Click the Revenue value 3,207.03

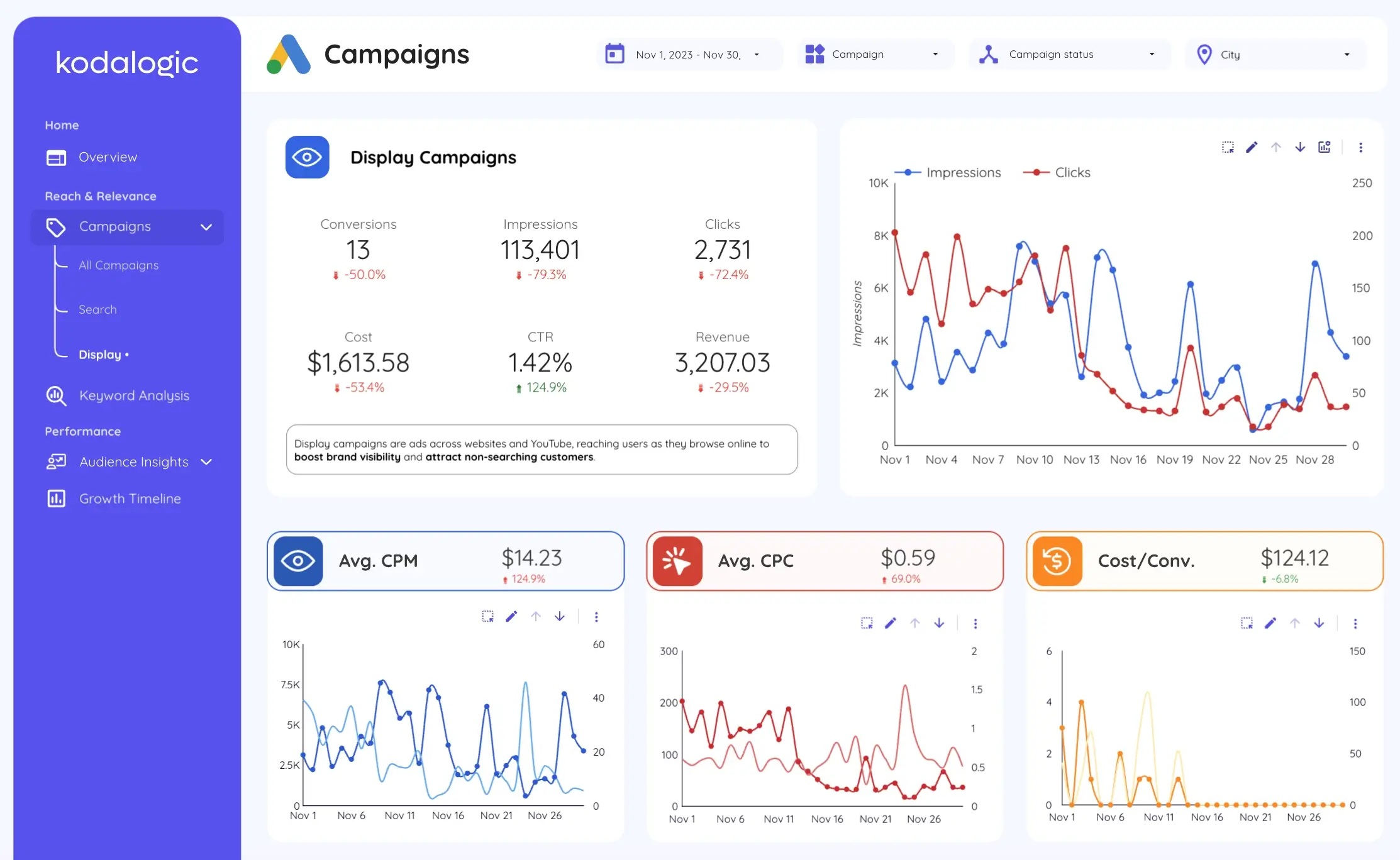[723, 363]
